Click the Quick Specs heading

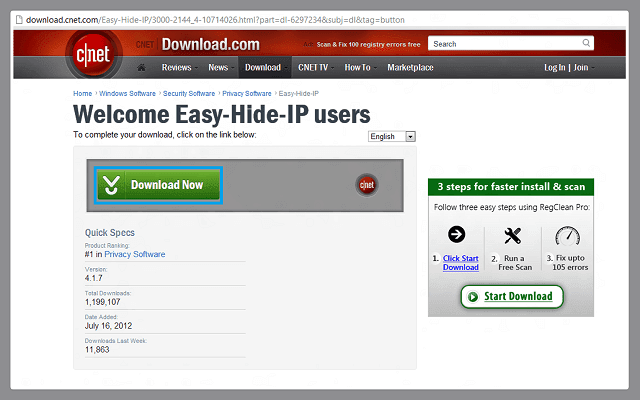(110, 233)
